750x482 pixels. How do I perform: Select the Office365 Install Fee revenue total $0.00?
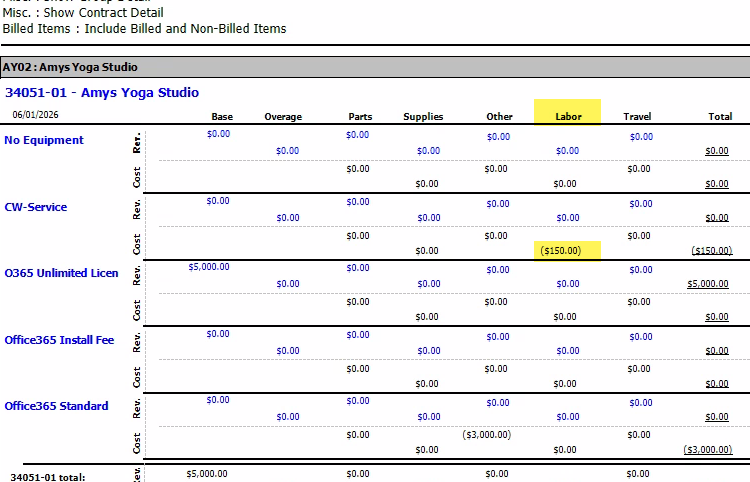pyautogui.click(x=717, y=351)
